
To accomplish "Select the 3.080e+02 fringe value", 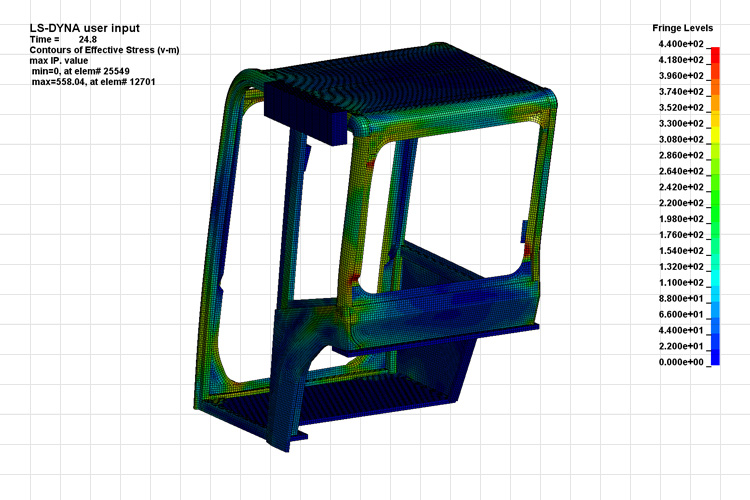I will pos(681,139).
